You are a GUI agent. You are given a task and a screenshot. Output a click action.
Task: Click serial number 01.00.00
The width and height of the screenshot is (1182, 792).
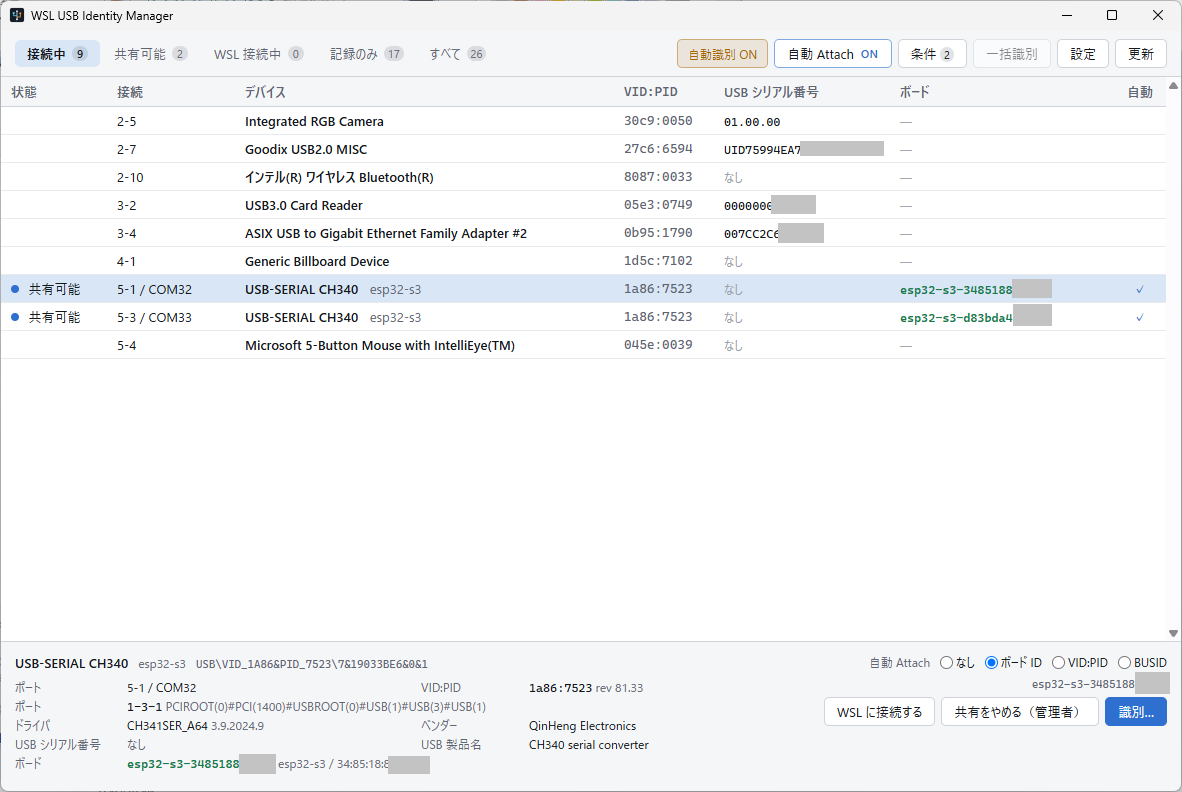tap(752, 121)
